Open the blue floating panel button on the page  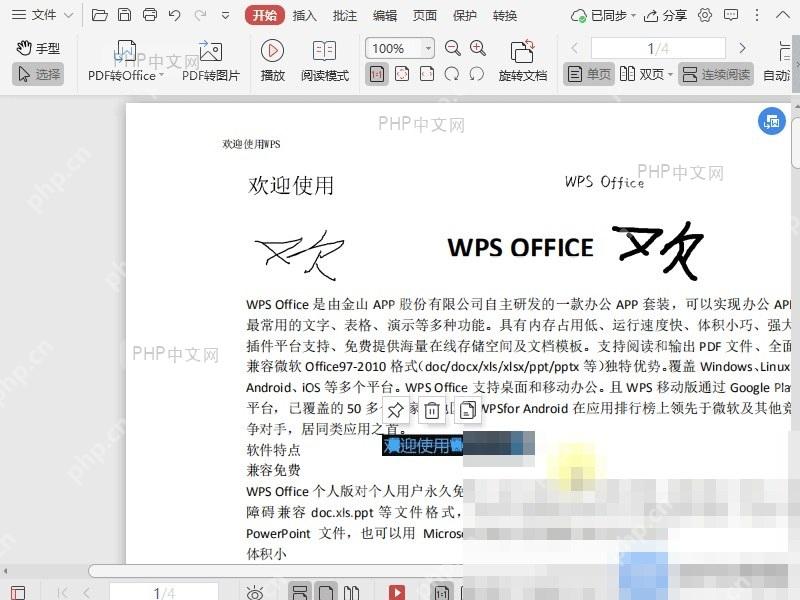pos(771,121)
